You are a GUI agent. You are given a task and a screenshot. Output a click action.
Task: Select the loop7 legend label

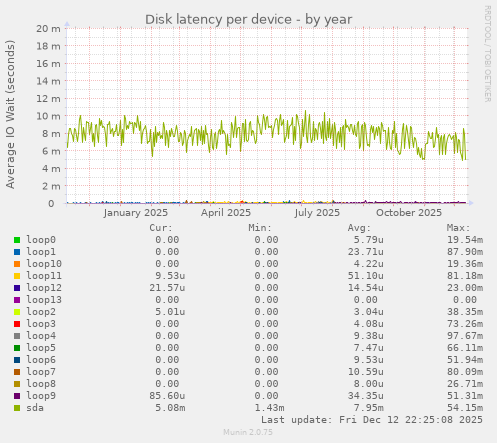coord(41,372)
